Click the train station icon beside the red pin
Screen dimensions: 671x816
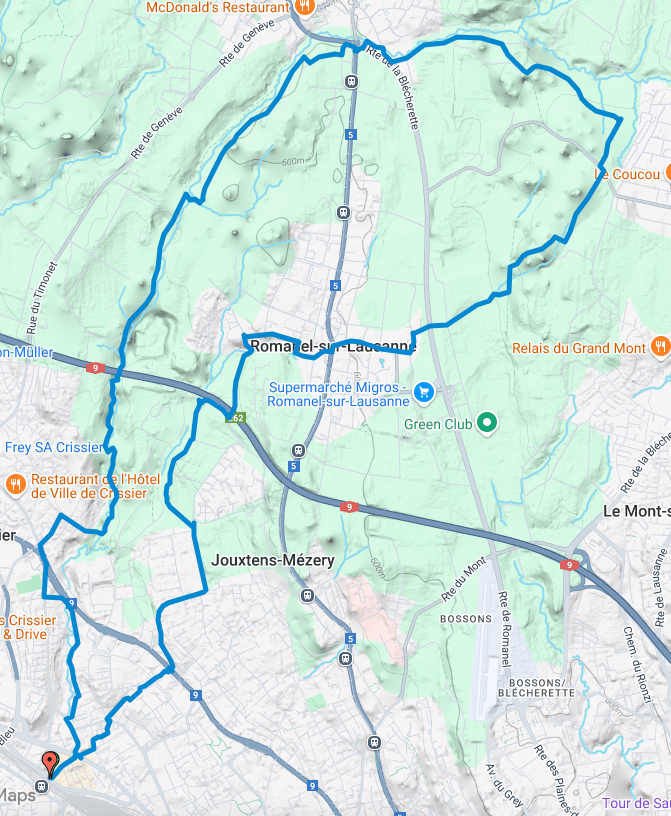point(42,786)
